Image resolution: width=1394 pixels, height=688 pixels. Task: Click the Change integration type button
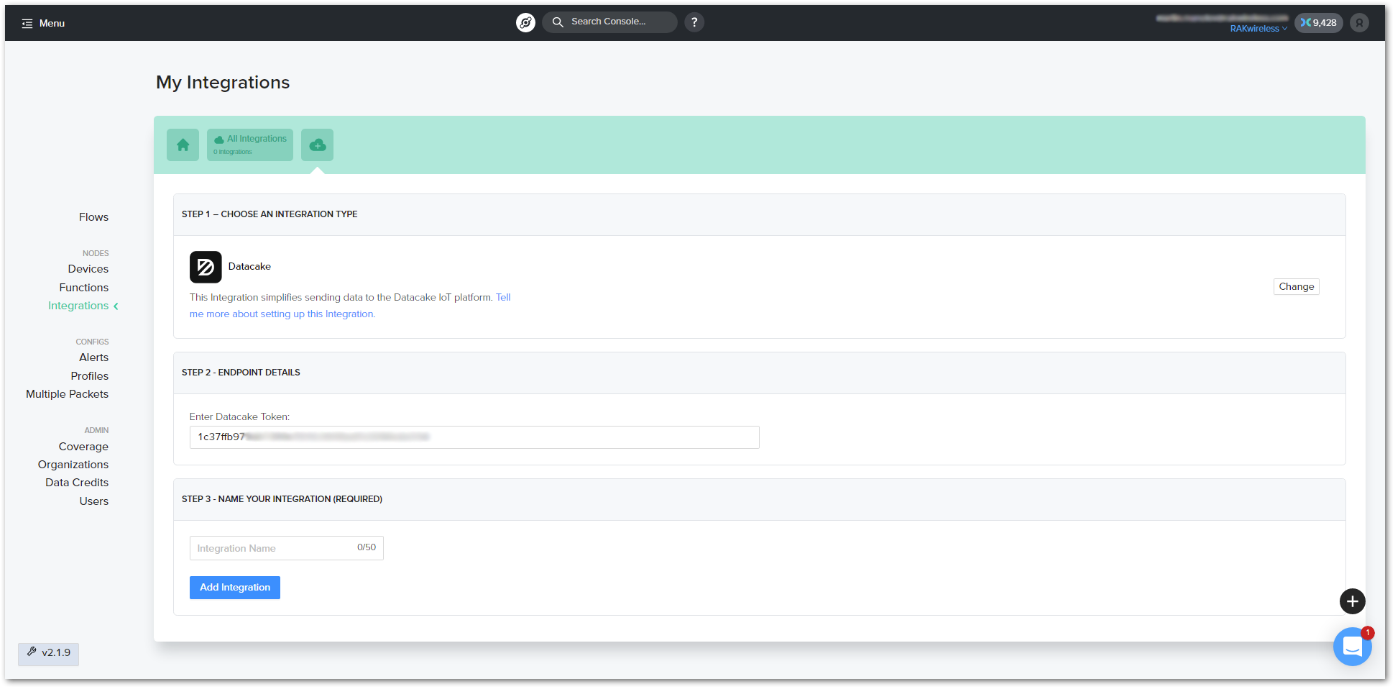[1296, 287]
